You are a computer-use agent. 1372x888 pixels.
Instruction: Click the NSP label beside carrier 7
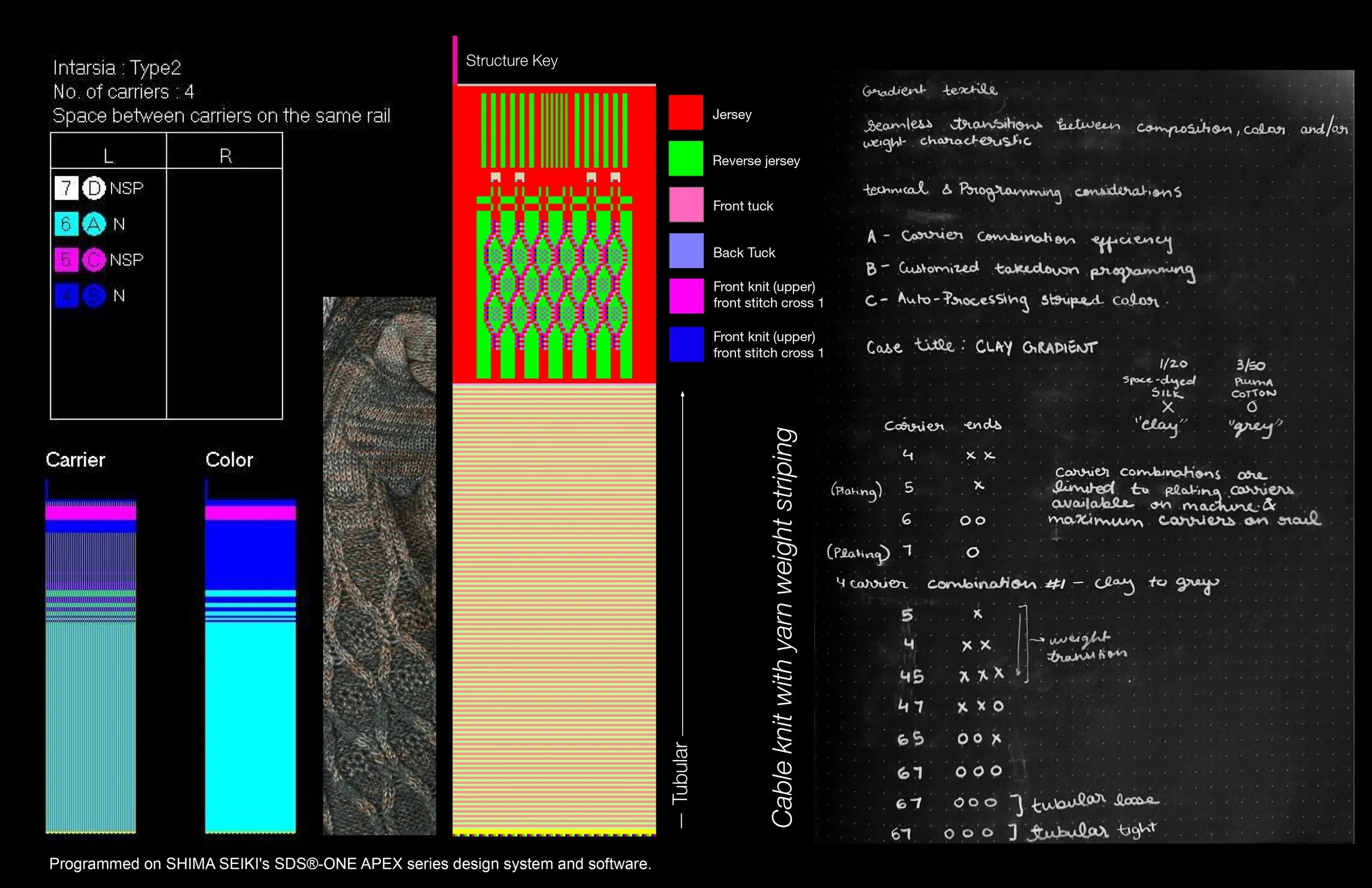click(x=126, y=188)
